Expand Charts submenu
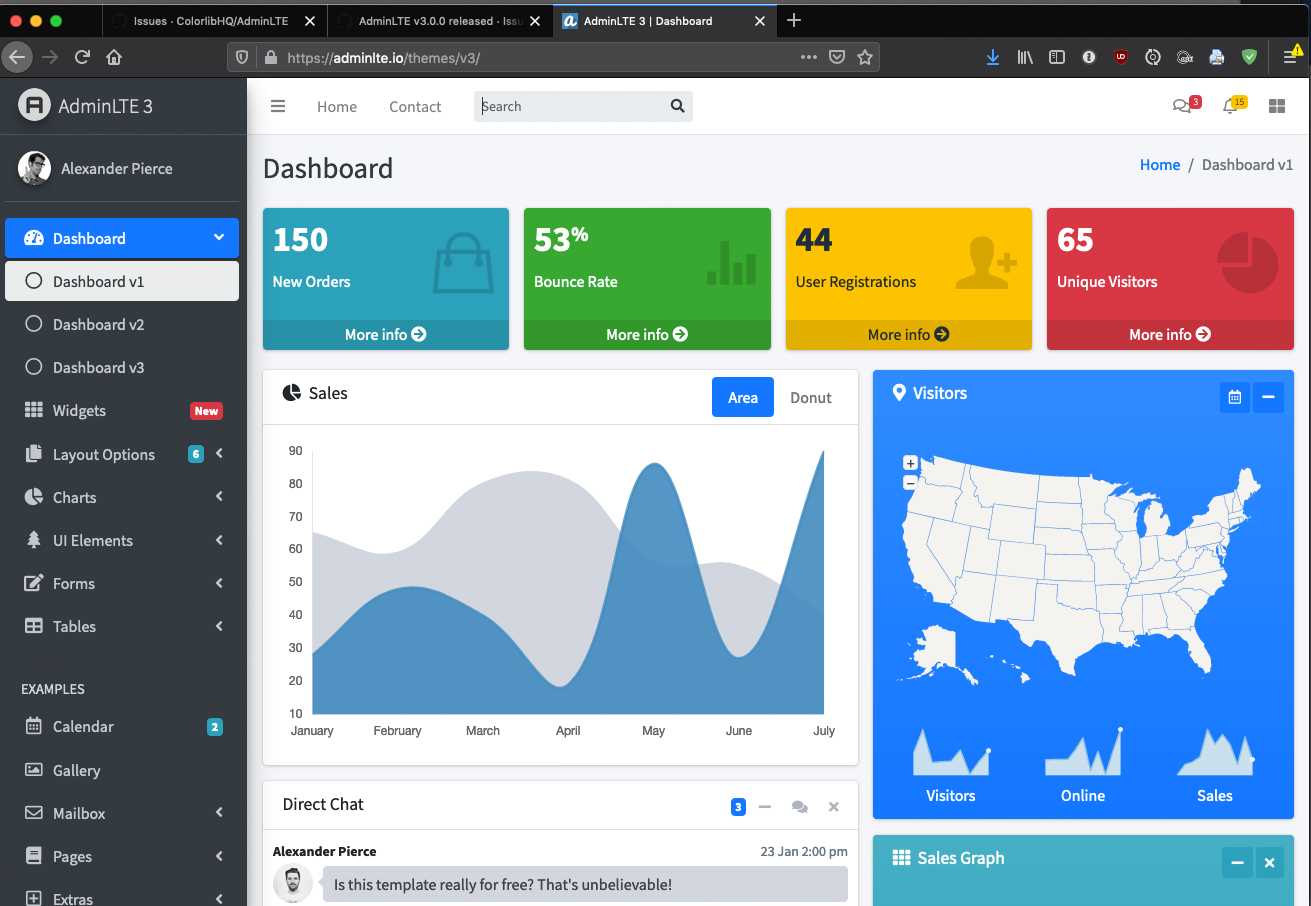 pyautogui.click(x=122, y=497)
